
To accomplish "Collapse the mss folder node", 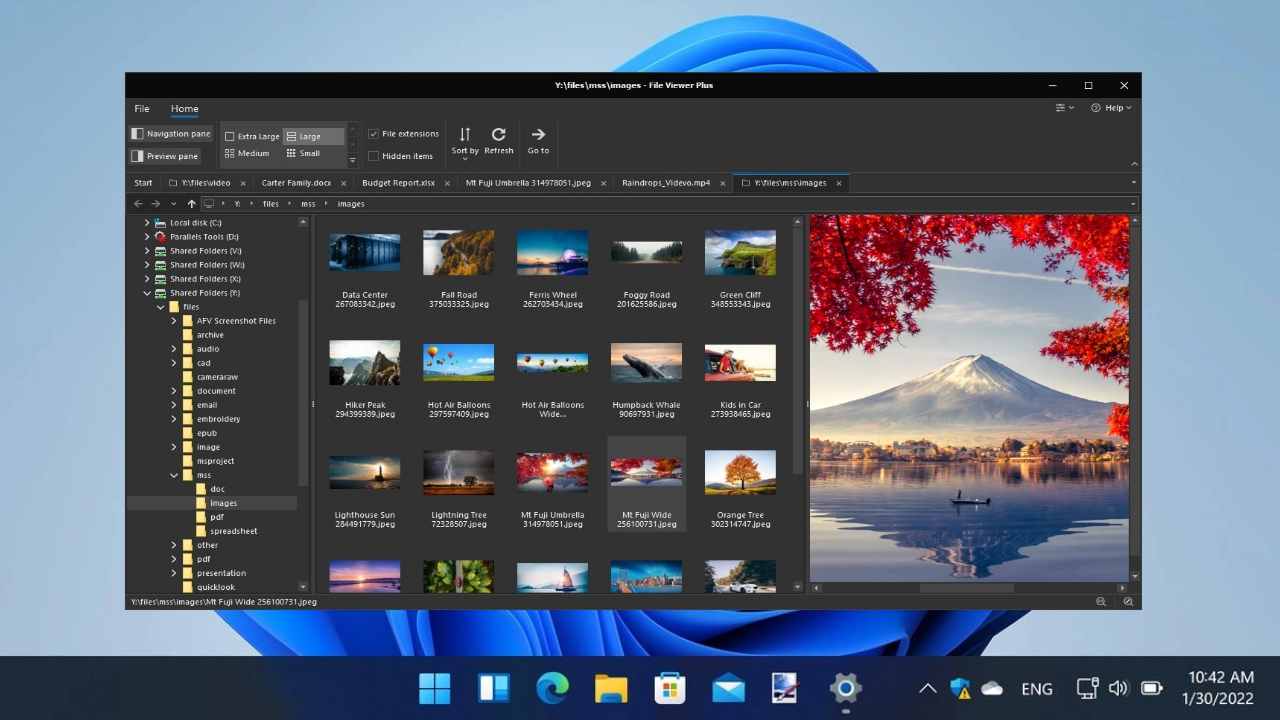I will (x=174, y=475).
